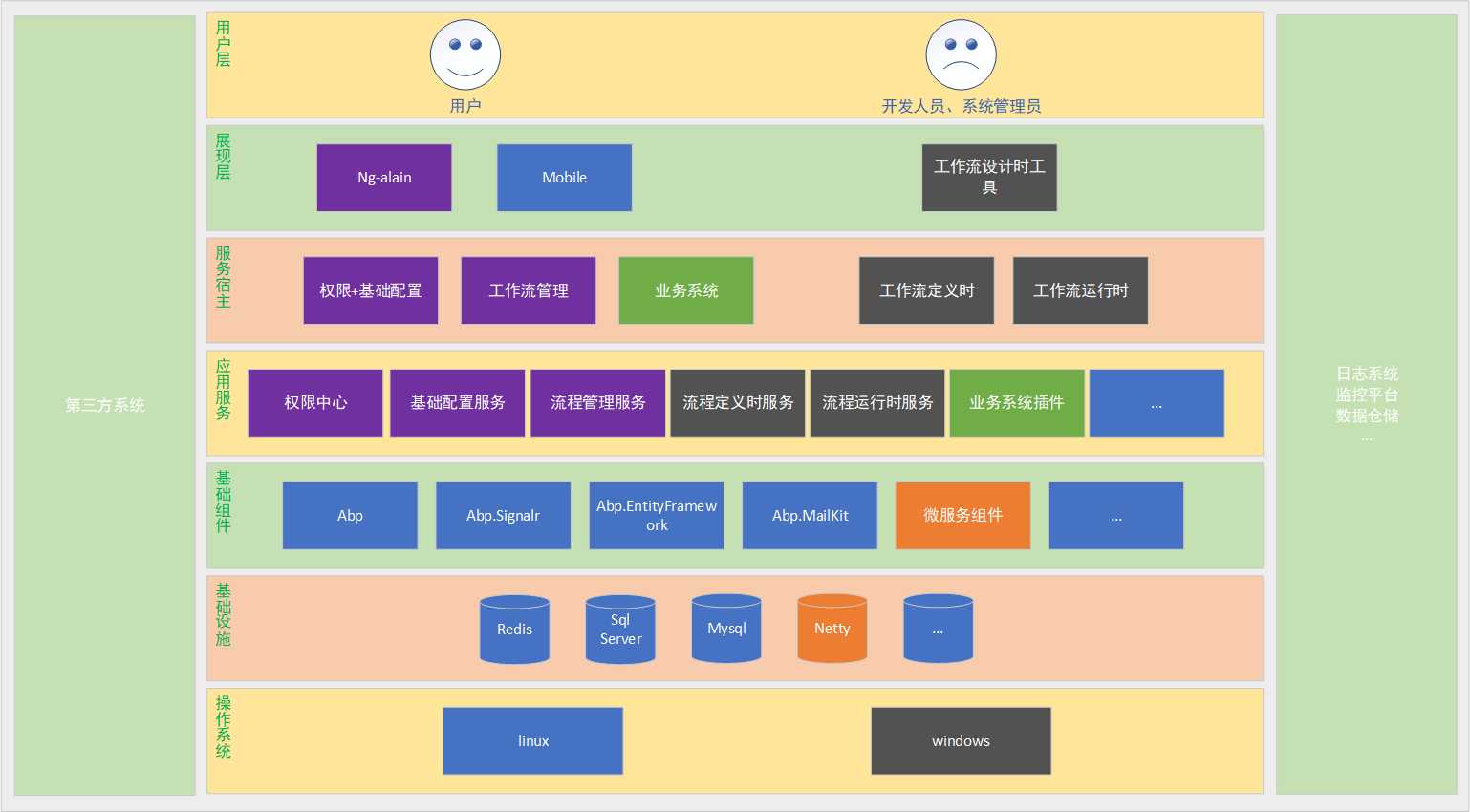Select the 流程定义时服务 box

[x=738, y=403]
